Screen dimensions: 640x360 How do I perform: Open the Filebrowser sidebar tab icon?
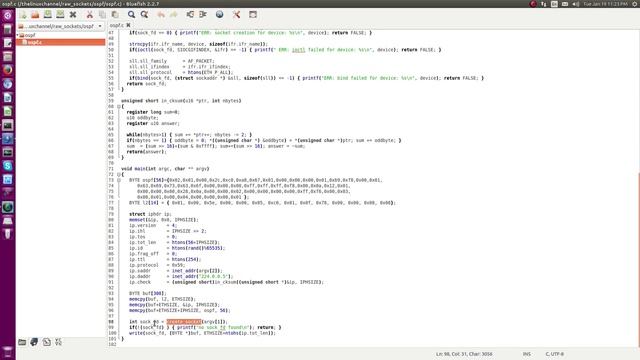click(x=22, y=342)
